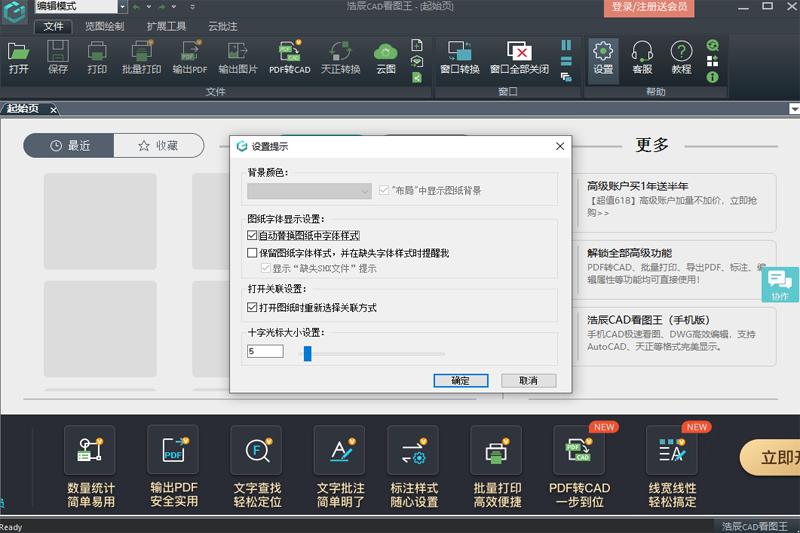Switch to the 览图绘制 ribbon tab
Image resolution: width=800 pixels, height=533 pixels.
[x=105, y=27]
